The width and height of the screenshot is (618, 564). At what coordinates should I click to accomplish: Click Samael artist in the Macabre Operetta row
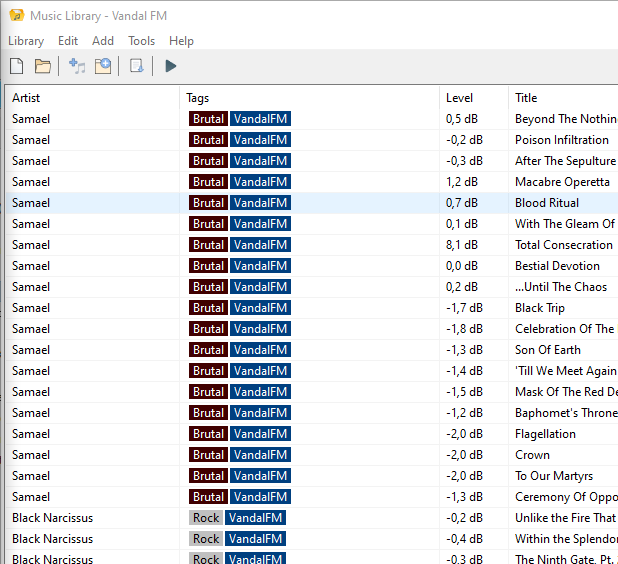(31, 182)
